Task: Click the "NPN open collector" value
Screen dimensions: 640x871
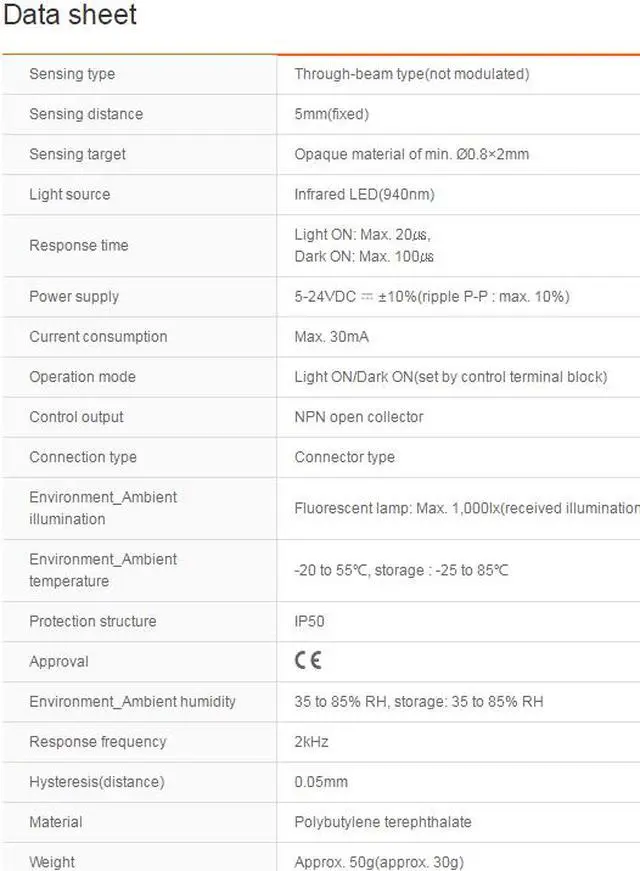Action: coord(359,416)
